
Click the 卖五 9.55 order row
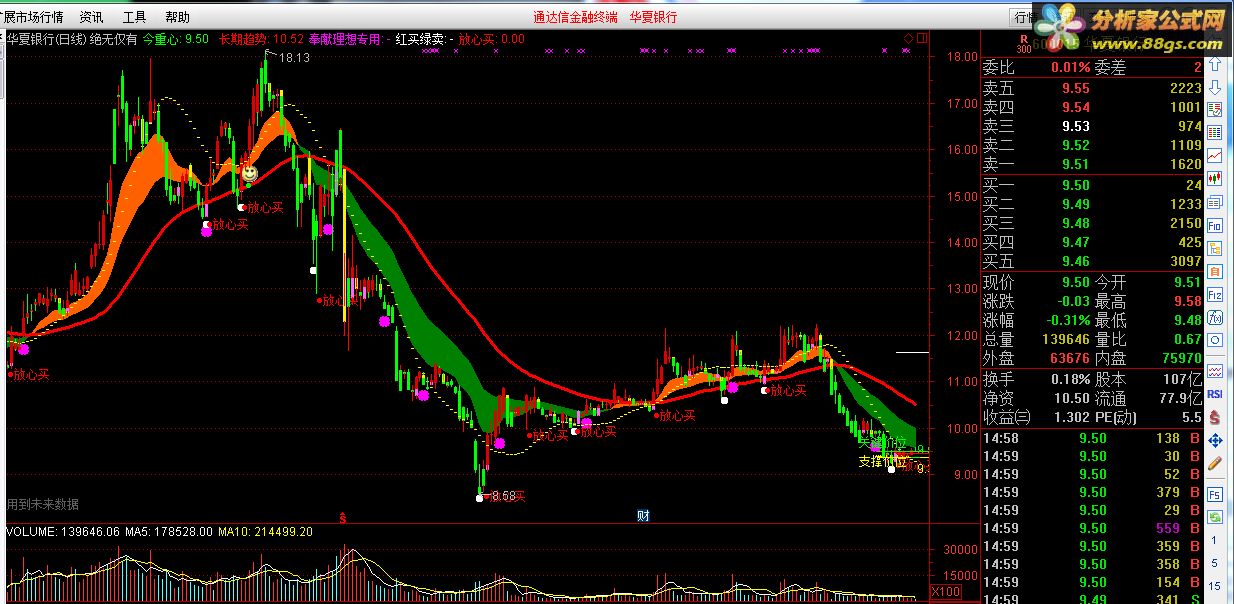(1092, 88)
